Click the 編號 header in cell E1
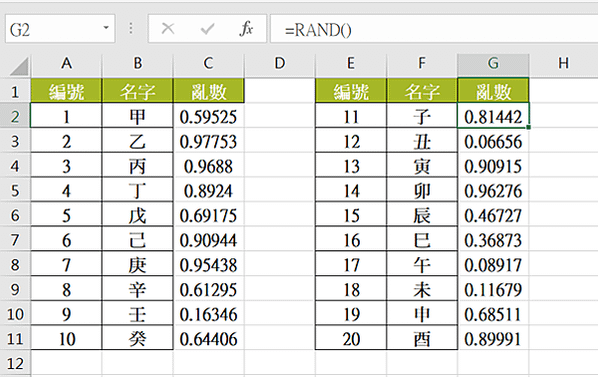 pyautogui.click(x=351, y=91)
